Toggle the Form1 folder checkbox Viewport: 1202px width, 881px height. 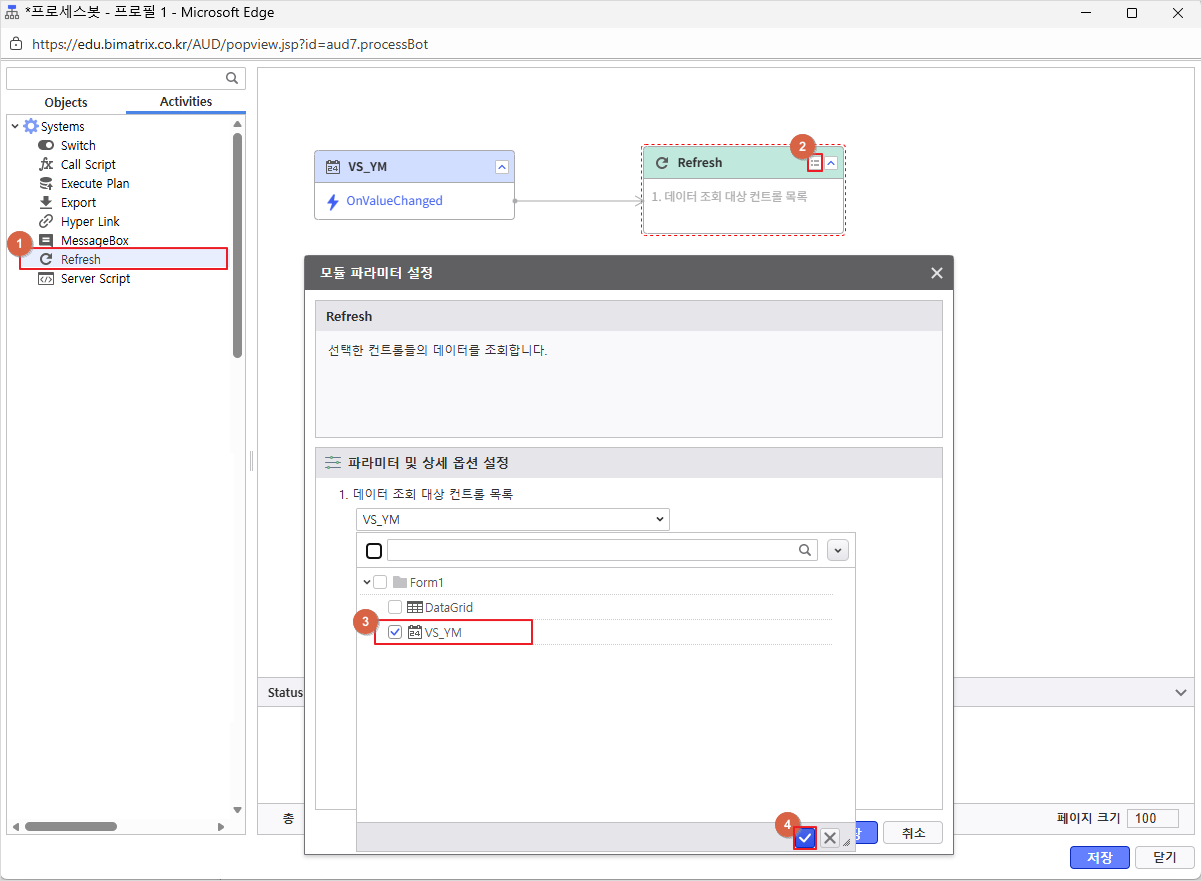[x=380, y=582]
